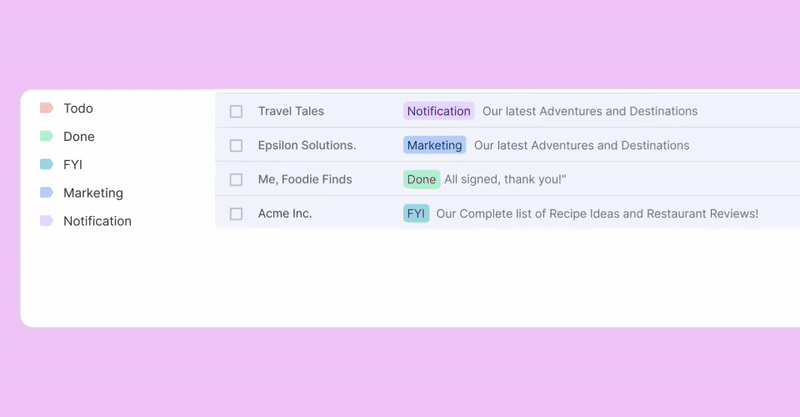Image resolution: width=800 pixels, height=417 pixels.
Task: Select Marketing label text in sidebar
Action: click(x=93, y=193)
